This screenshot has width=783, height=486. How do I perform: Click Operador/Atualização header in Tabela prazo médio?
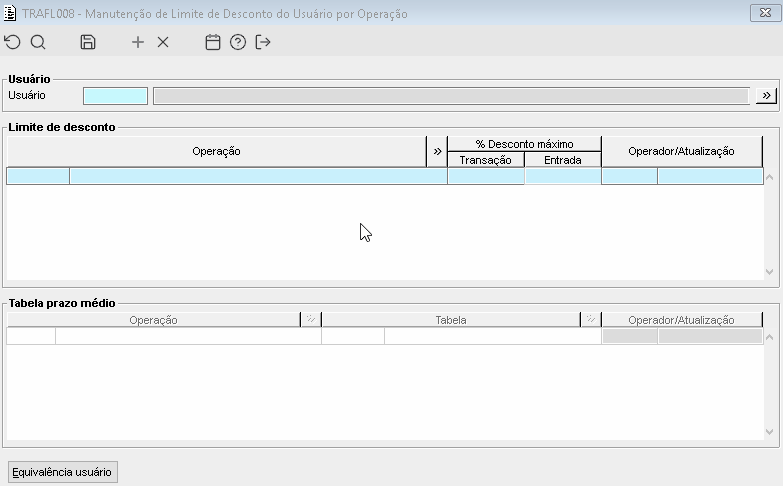682,320
